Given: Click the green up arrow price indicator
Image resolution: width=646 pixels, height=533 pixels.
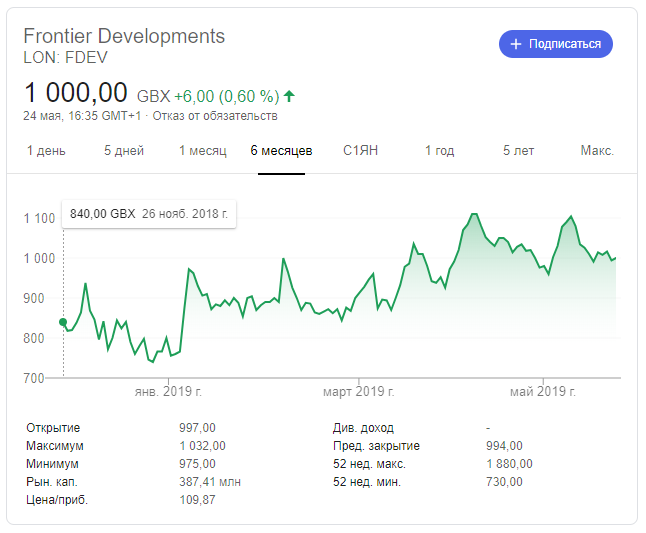Looking at the screenshot, I should 289,96.
